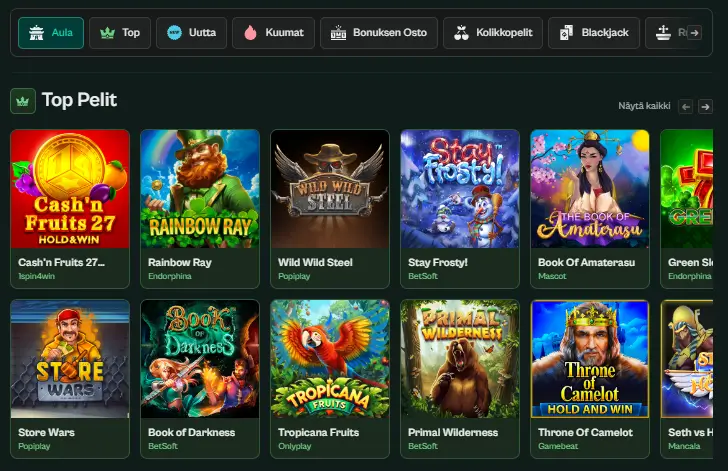
Task: Click BetSoft provider under Primal Wilderness
Action: 423,446
